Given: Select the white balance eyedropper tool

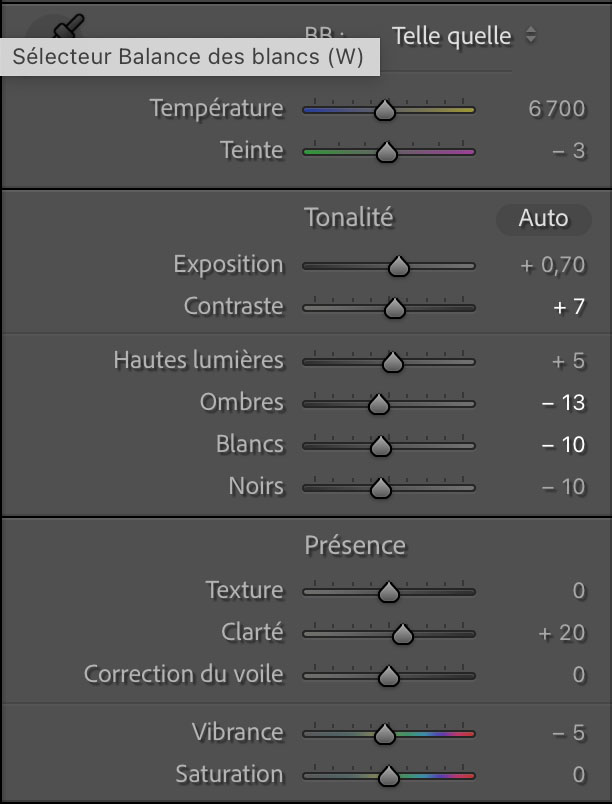Looking at the screenshot, I should point(68,26).
